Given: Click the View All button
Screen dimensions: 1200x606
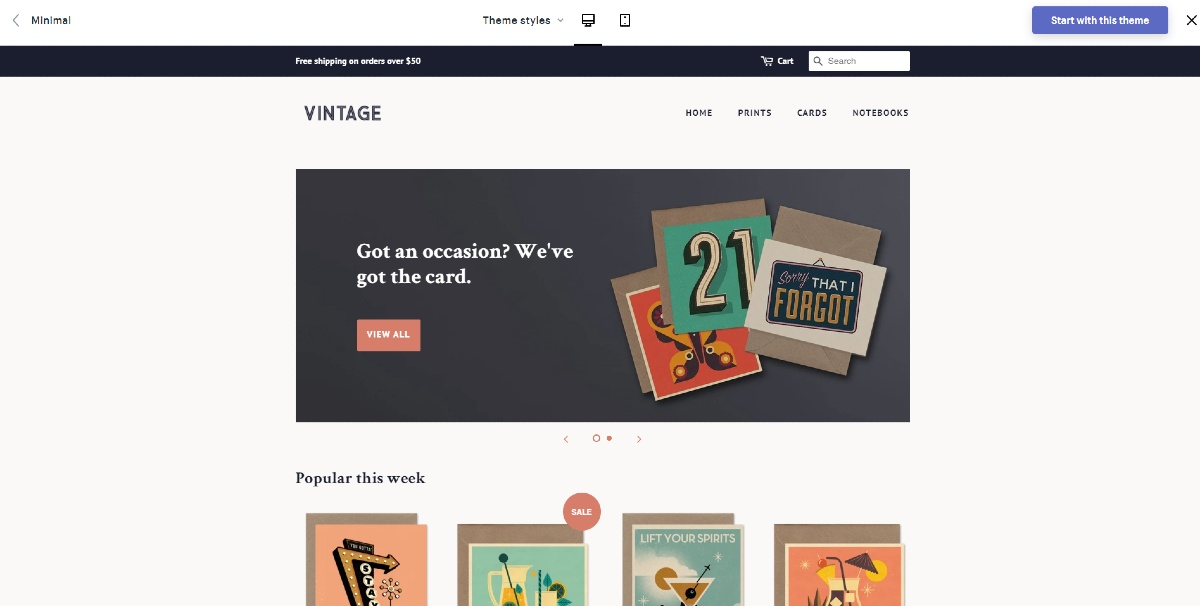Looking at the screenshot, I should [388, 335].
